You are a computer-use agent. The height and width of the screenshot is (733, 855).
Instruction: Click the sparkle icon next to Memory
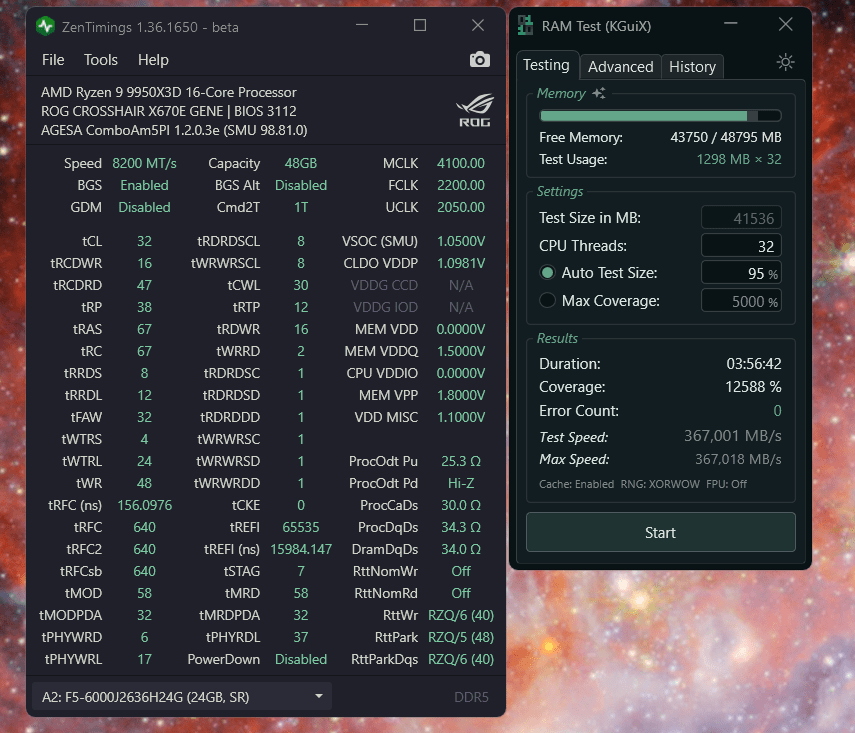pyautogui.click(x=599, y=93)
